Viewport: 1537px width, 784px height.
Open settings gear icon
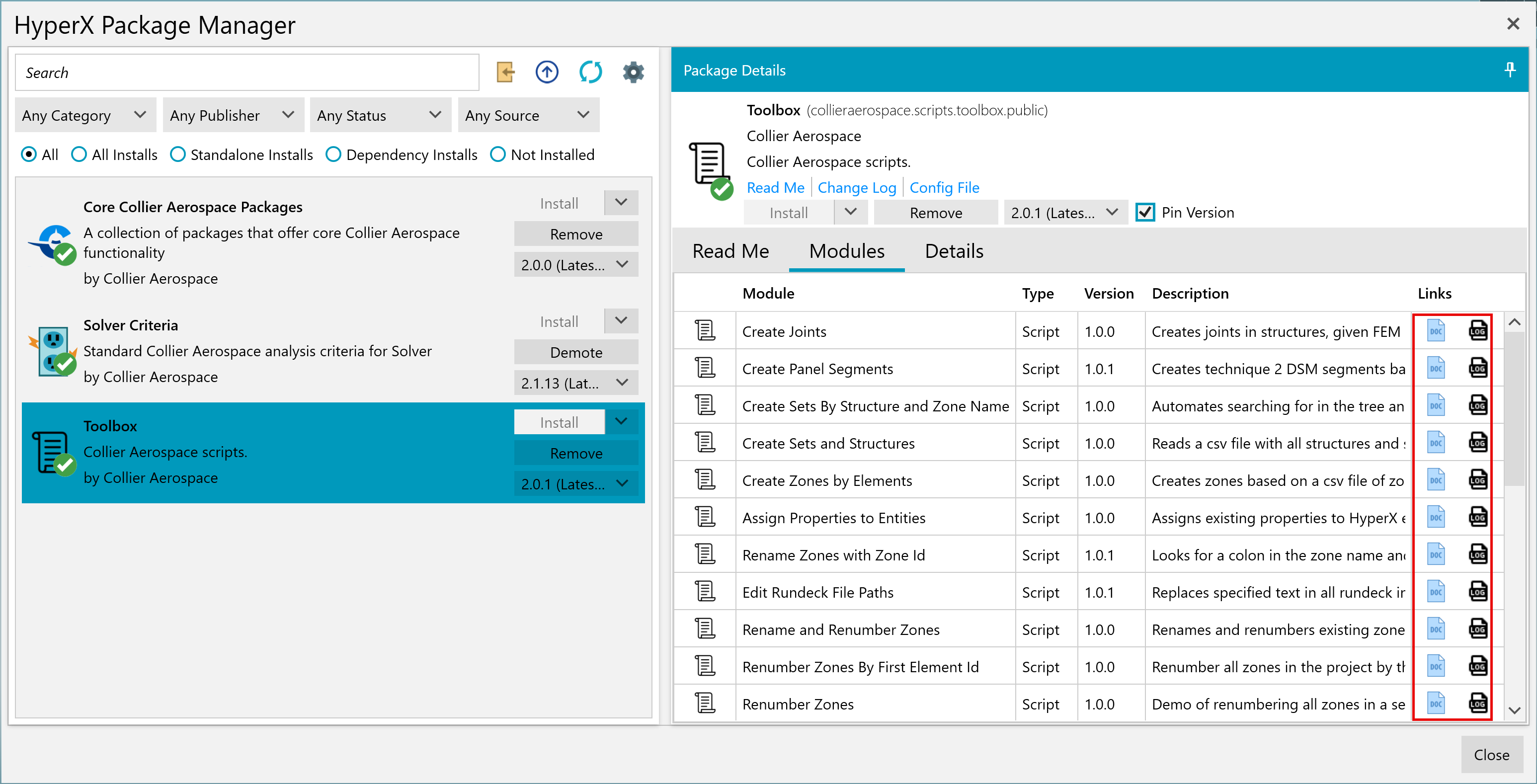(x=633, y=72)
